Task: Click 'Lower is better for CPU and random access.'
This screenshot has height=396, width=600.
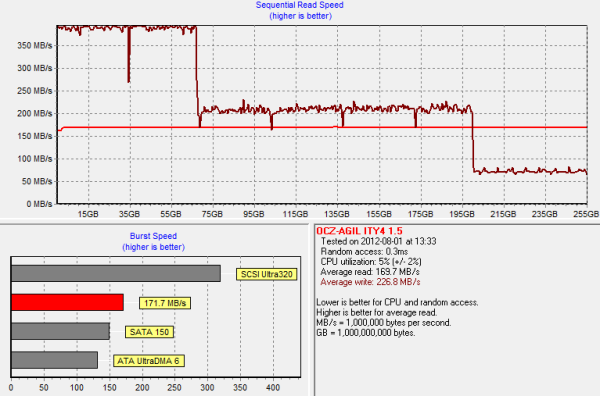Action: [x=397, y=302]
